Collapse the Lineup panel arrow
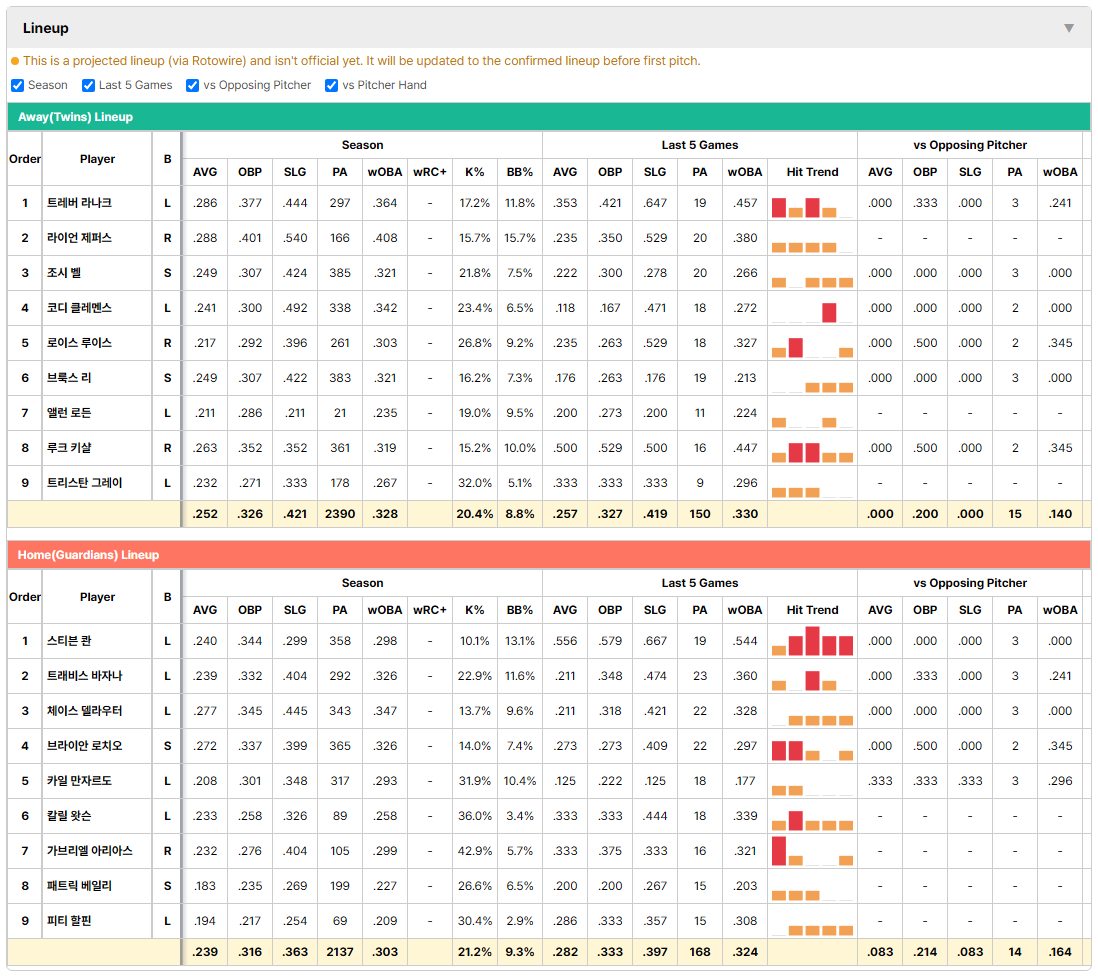 pyautogui.click(x=1069, y=28)
